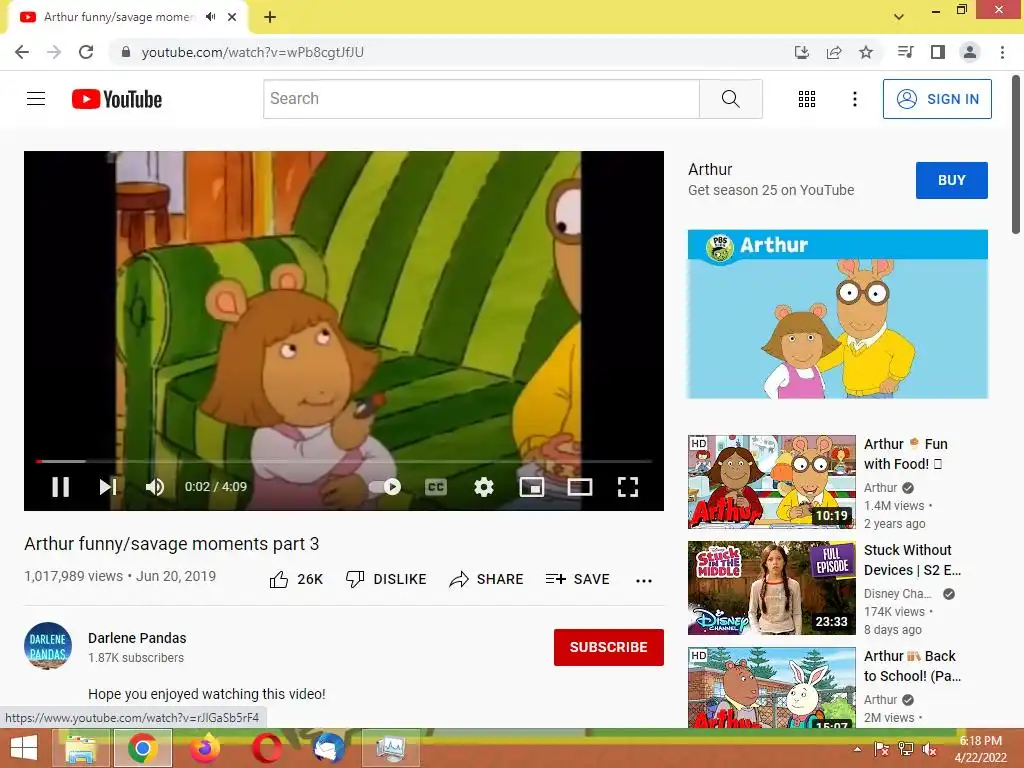Open the YouTube guide hamburger menu
Image resolution: width=1024 pixels, height=768 pixels.
pos(36,99)
